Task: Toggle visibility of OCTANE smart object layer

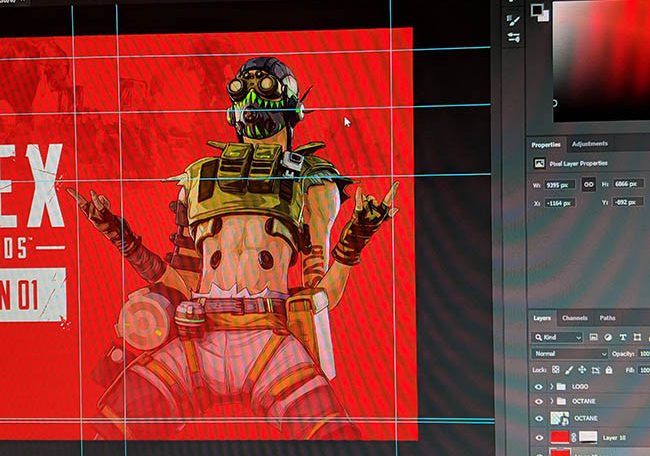Action: tap(538, 419)
